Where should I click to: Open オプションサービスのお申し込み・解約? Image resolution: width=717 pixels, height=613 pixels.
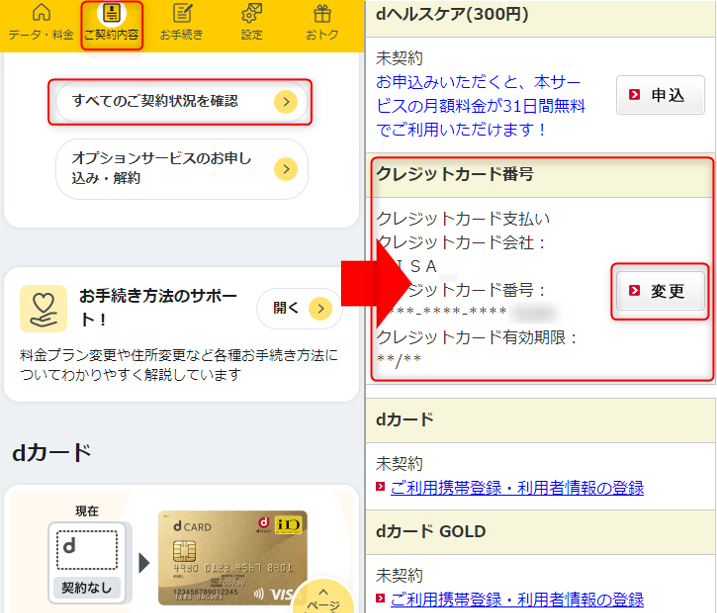pyautogui.click(x=182, y=169)
